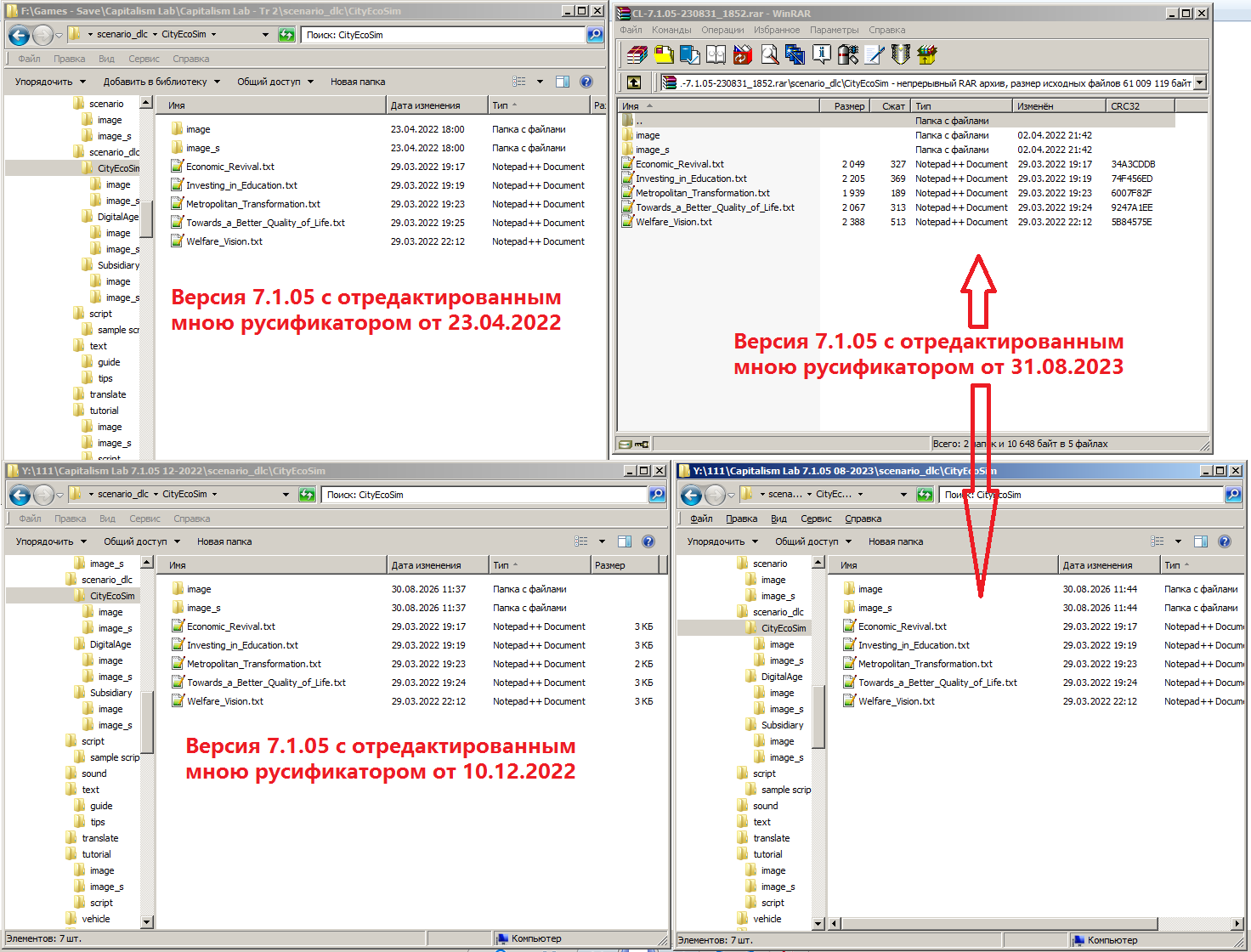Select Economic_Revival.txt in F:\Games window
The image size is (1251, 952).
(230, 167)
